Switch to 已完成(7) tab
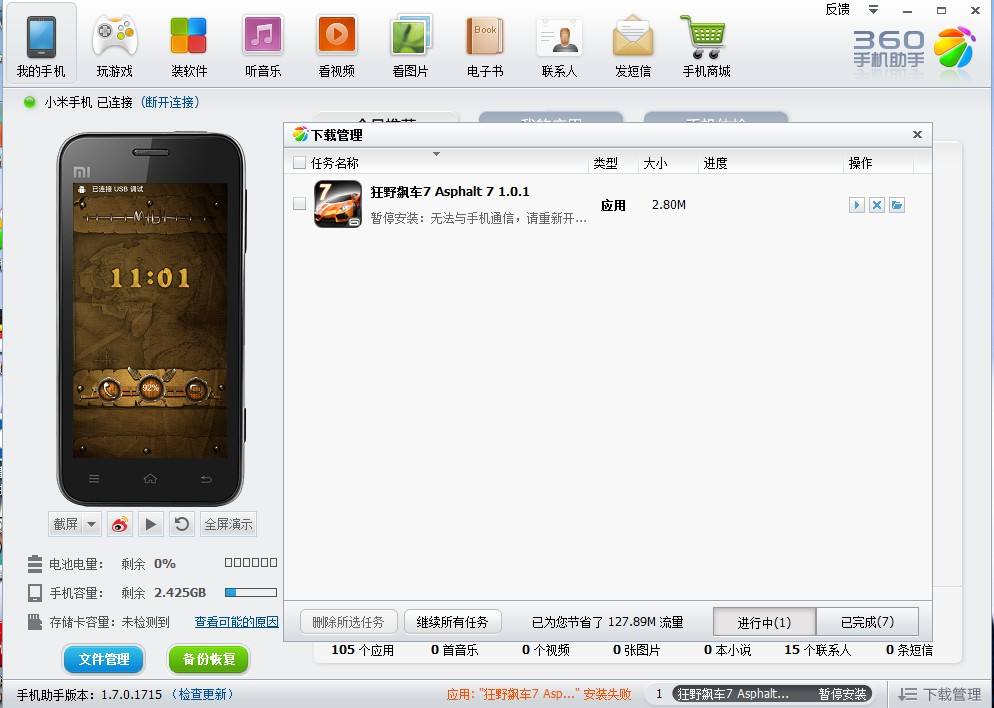Screen dimensions: 994x708 click(866, 622)
